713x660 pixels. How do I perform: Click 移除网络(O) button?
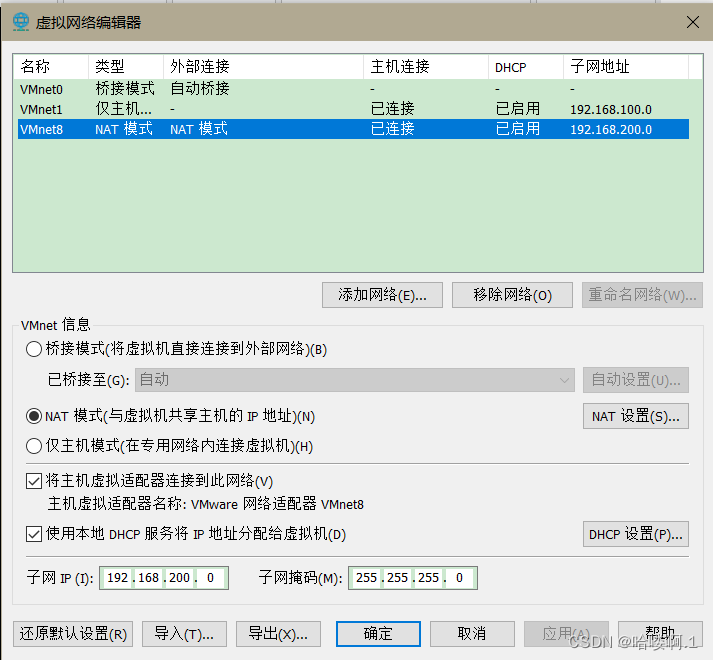point(512,295)
